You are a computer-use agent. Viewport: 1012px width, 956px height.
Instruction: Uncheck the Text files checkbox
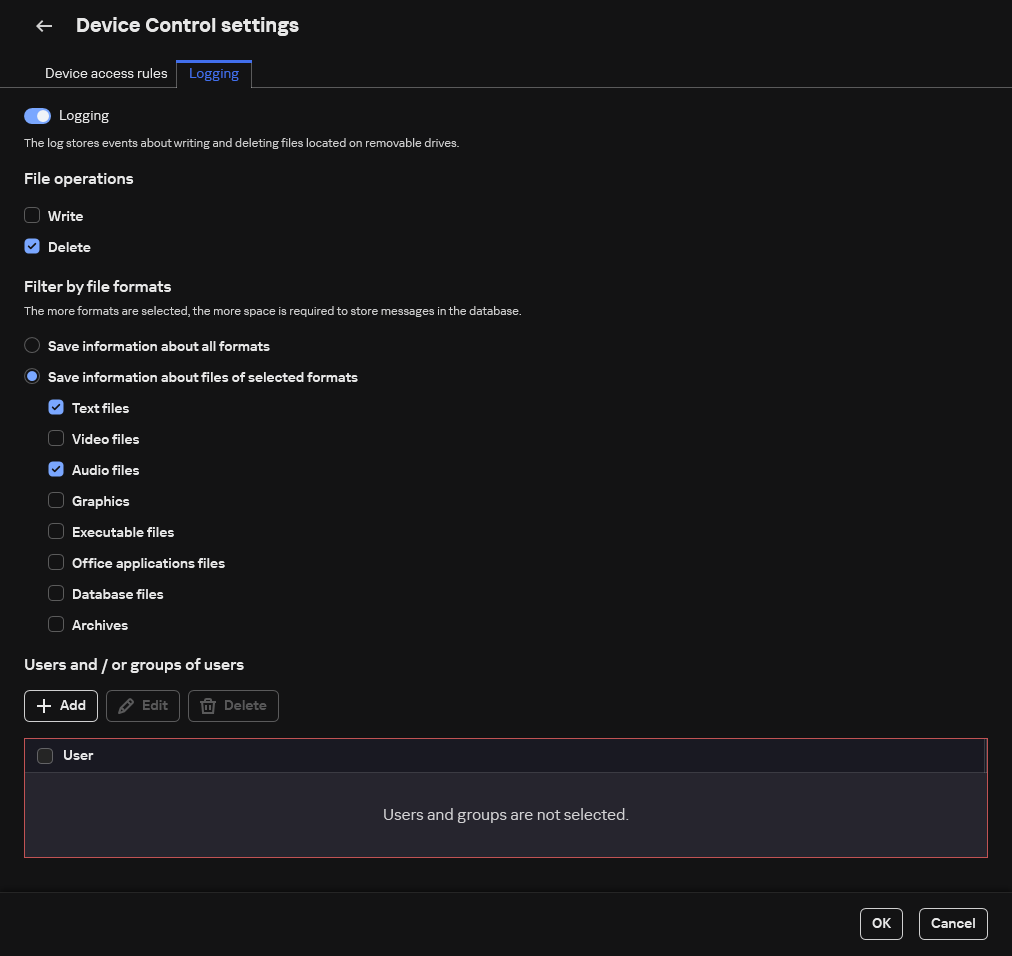click(x=56, y=408)
